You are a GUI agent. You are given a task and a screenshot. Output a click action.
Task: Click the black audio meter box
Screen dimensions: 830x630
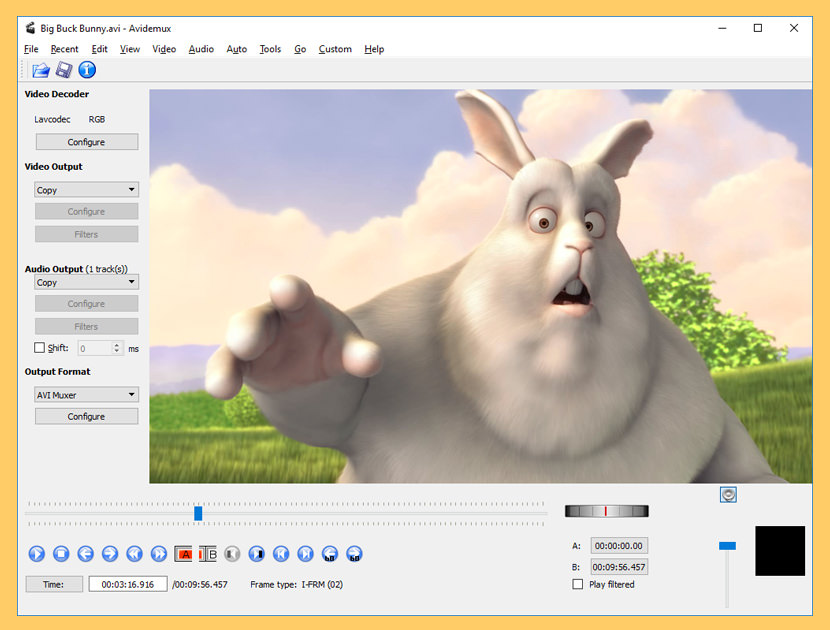pos(780,551)
